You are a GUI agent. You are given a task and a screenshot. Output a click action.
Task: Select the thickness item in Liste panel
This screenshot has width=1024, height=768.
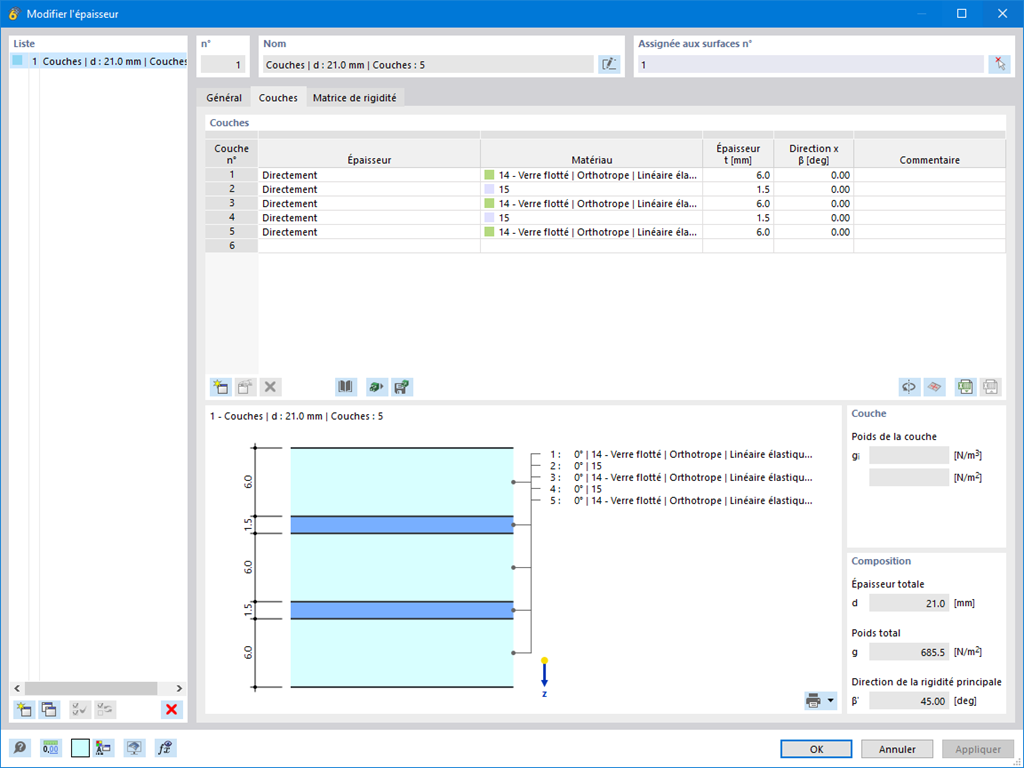99,61
